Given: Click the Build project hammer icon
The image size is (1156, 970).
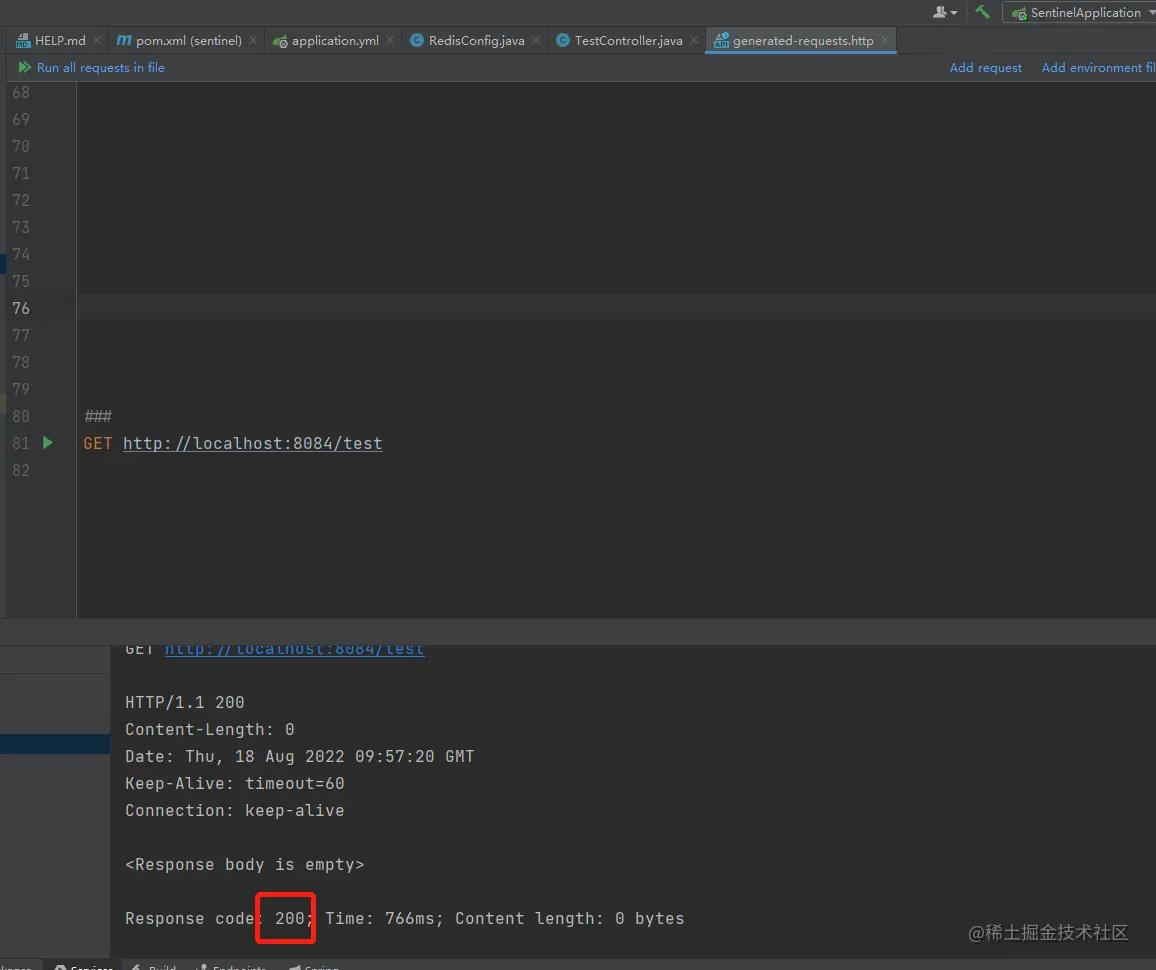Looking at the screenshot, I should (982, 12).
